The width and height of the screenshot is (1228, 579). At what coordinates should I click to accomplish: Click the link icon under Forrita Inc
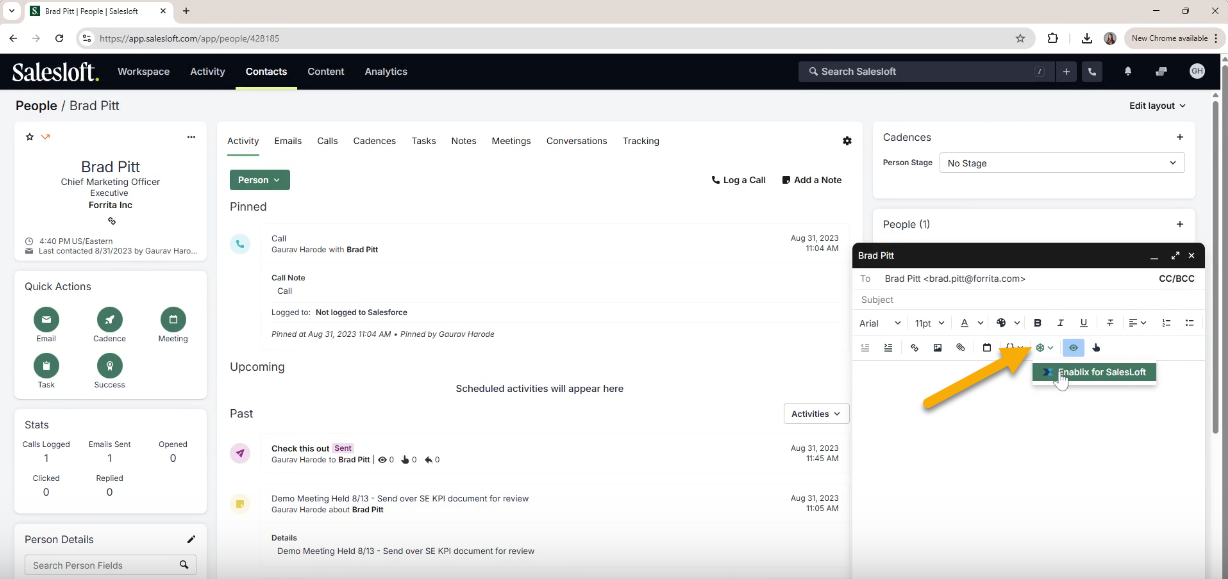(x=111, y=221)
